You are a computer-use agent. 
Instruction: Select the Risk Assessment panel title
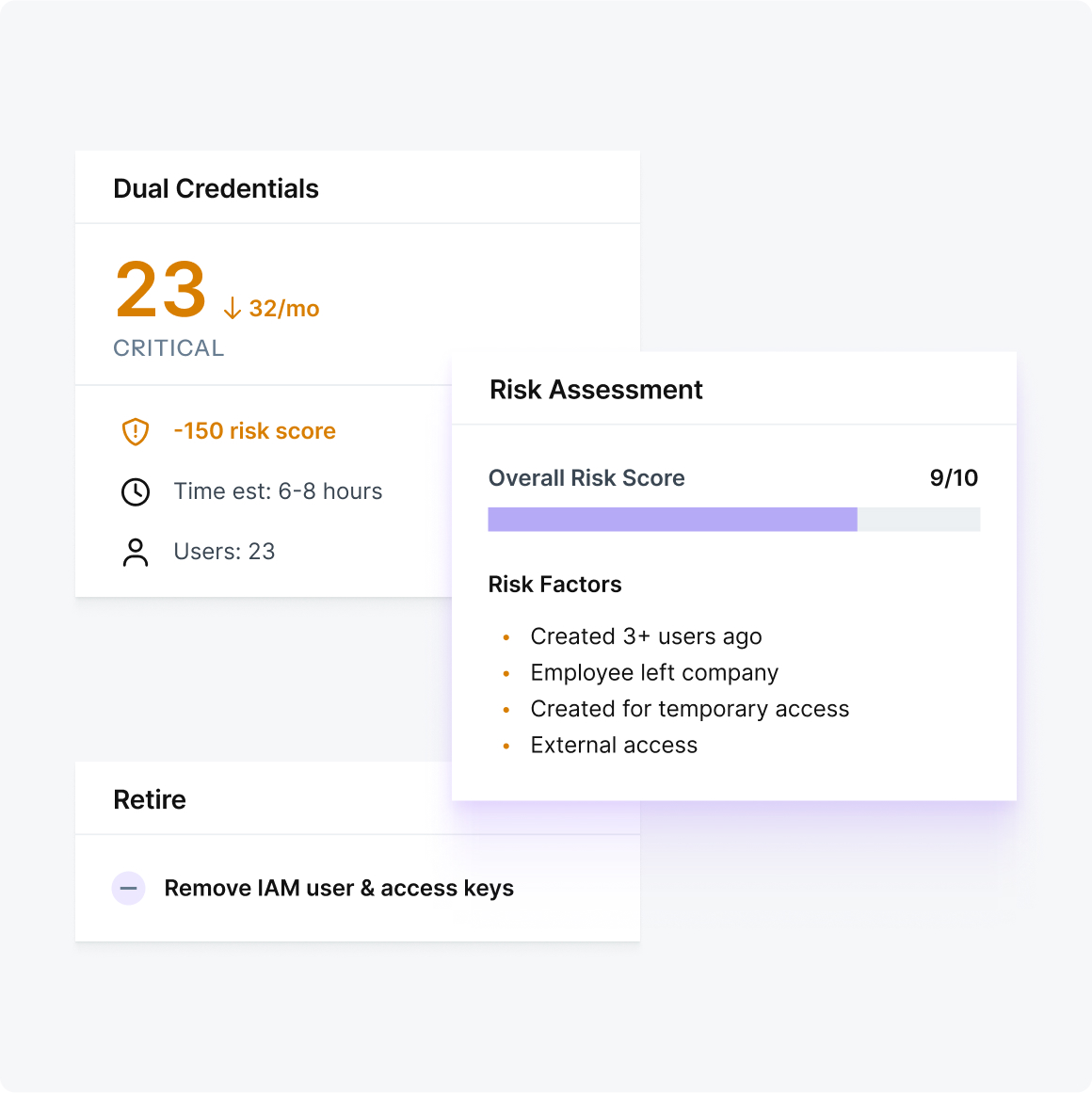tap(596, 390)
